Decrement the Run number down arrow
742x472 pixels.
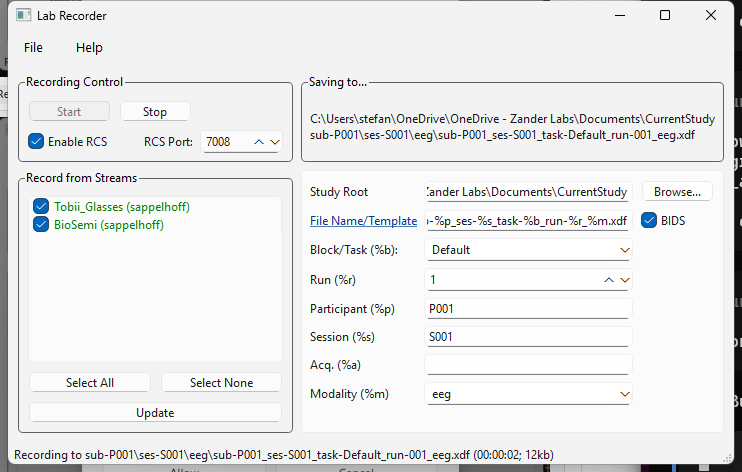(x=625, y=280)
